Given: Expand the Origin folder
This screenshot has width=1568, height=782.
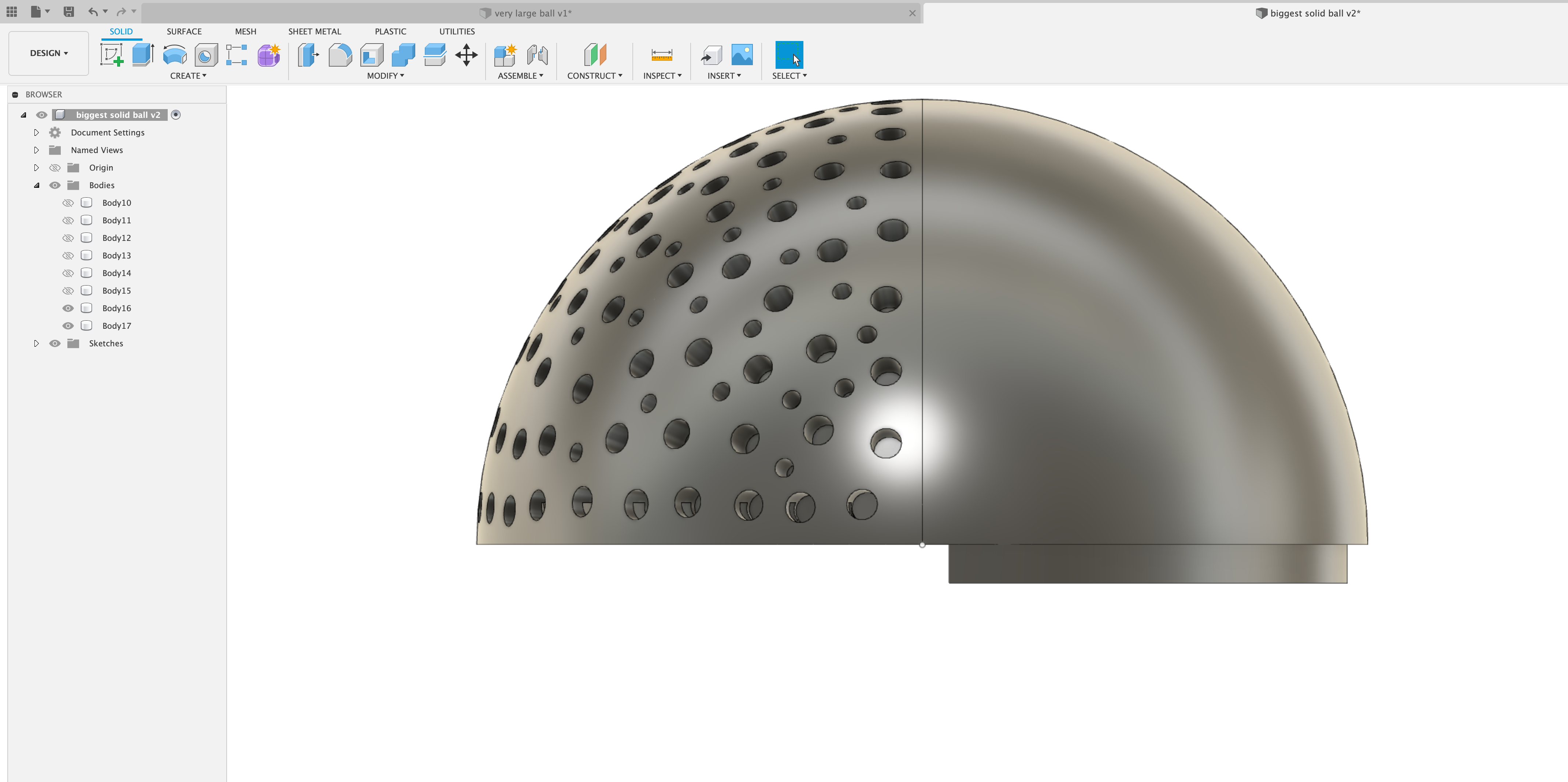Looking at the screenshot, I should (37, 167).
